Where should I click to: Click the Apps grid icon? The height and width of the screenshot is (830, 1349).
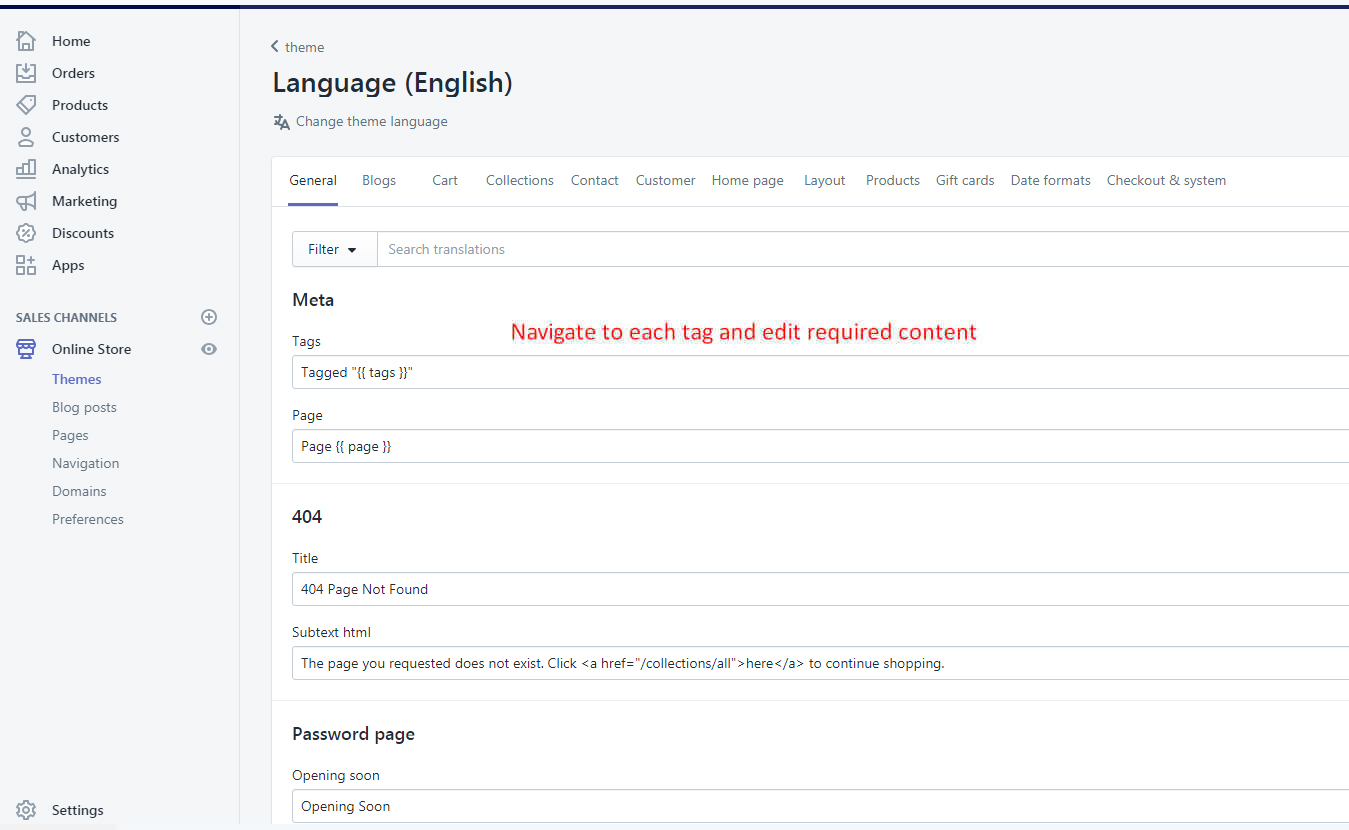[26, 265]
